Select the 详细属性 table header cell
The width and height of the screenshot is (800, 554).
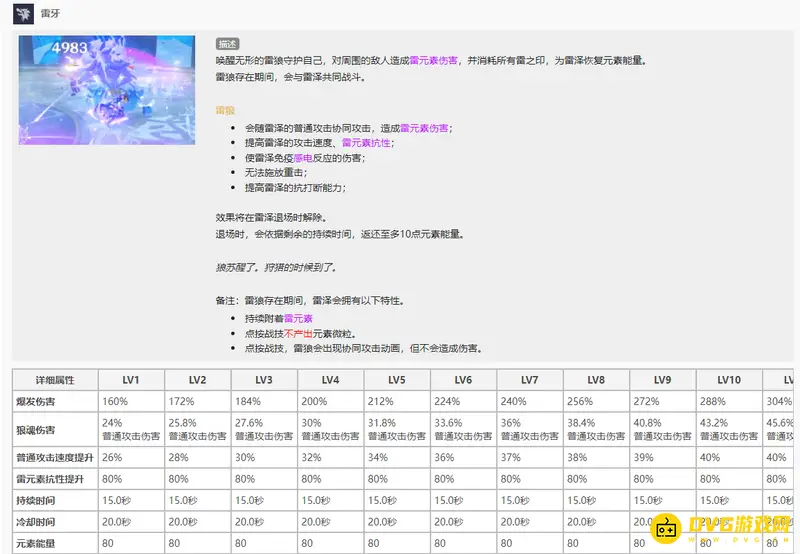[x=54, y=380]
